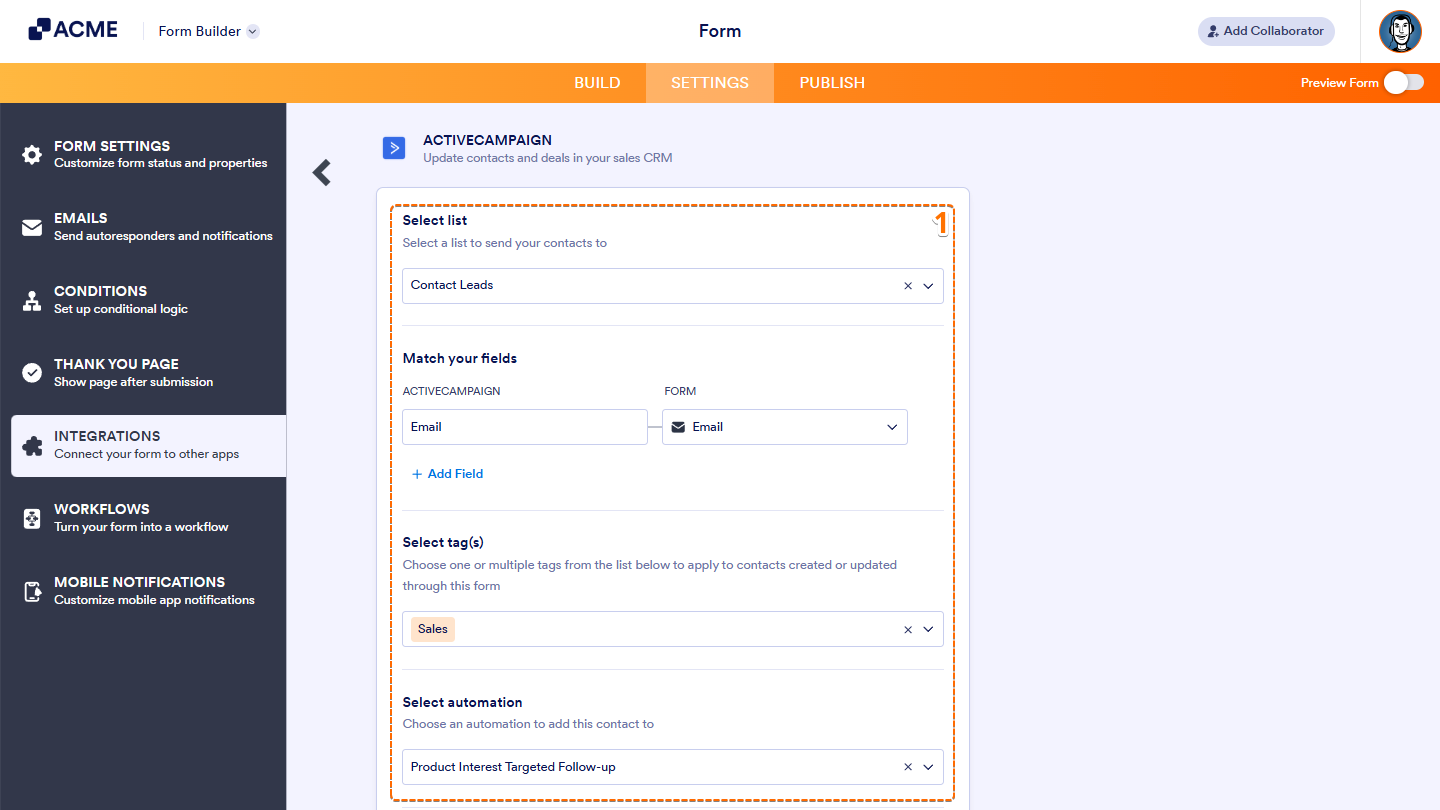1440x810 pixels.
Task: Open the BUILD tab
Action: pos(597,83)
